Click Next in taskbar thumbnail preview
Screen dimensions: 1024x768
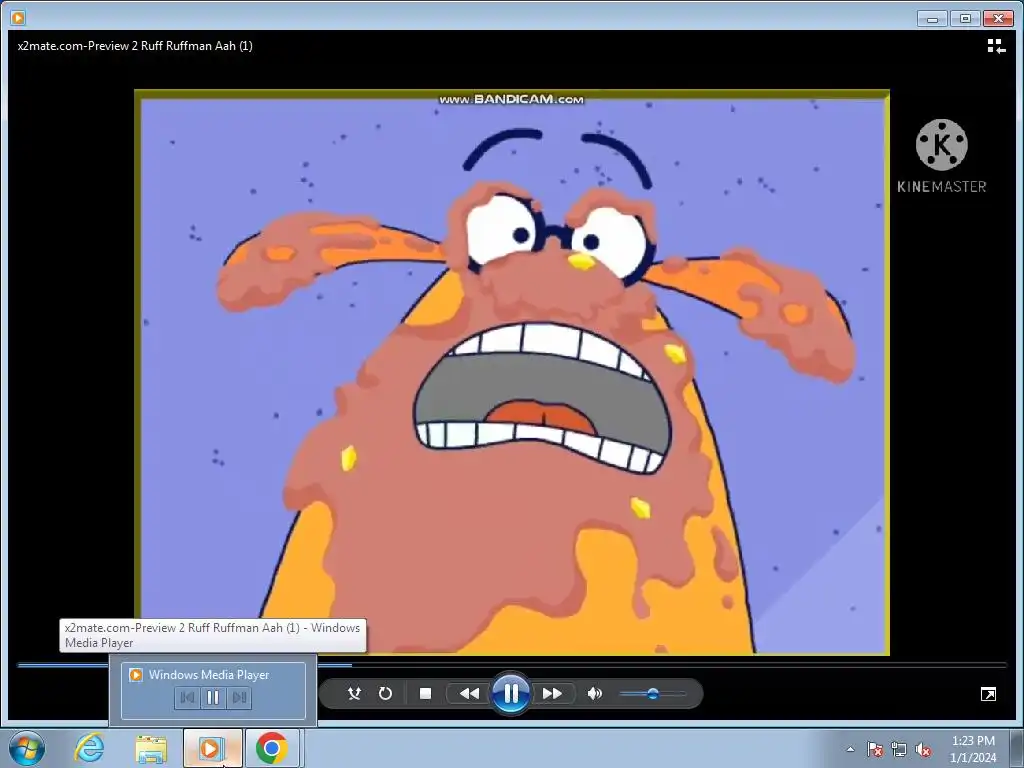click(x=239, y=697)
